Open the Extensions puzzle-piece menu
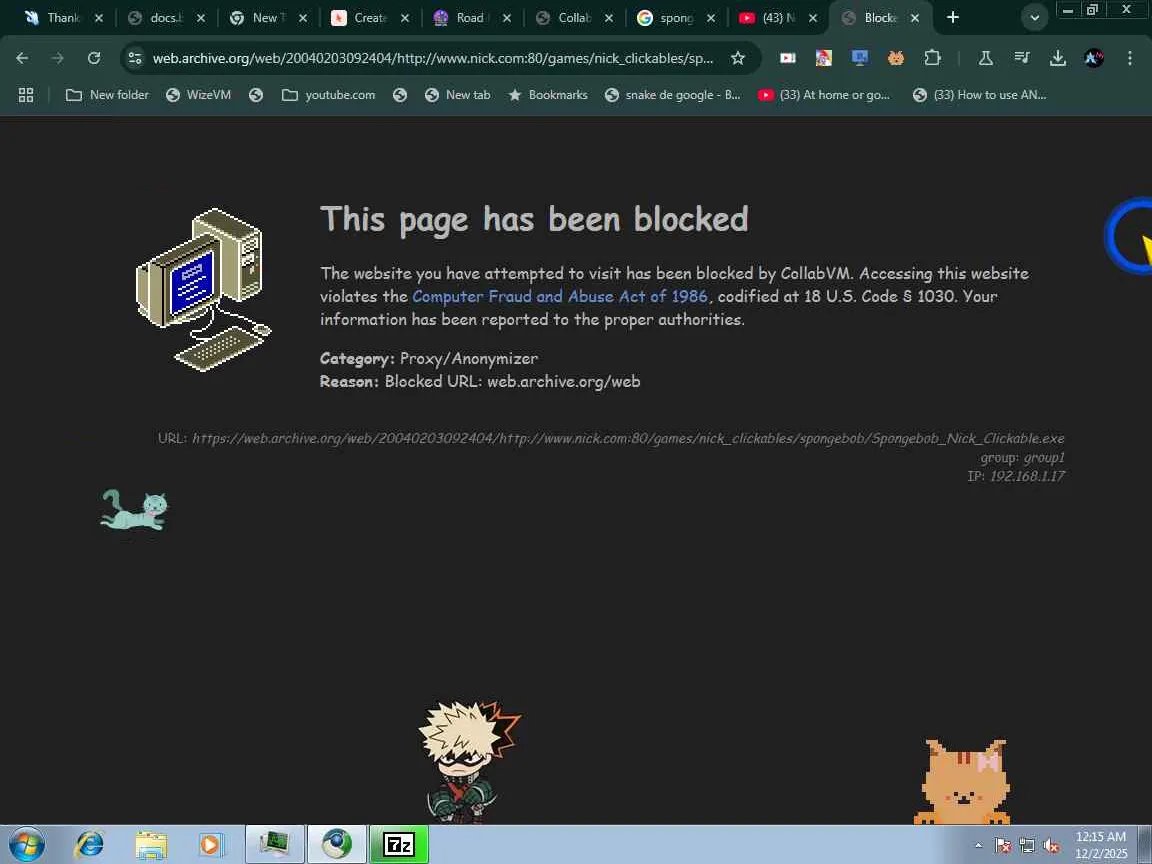Viewport: 1152px width, 864px height. coord(932,58)
